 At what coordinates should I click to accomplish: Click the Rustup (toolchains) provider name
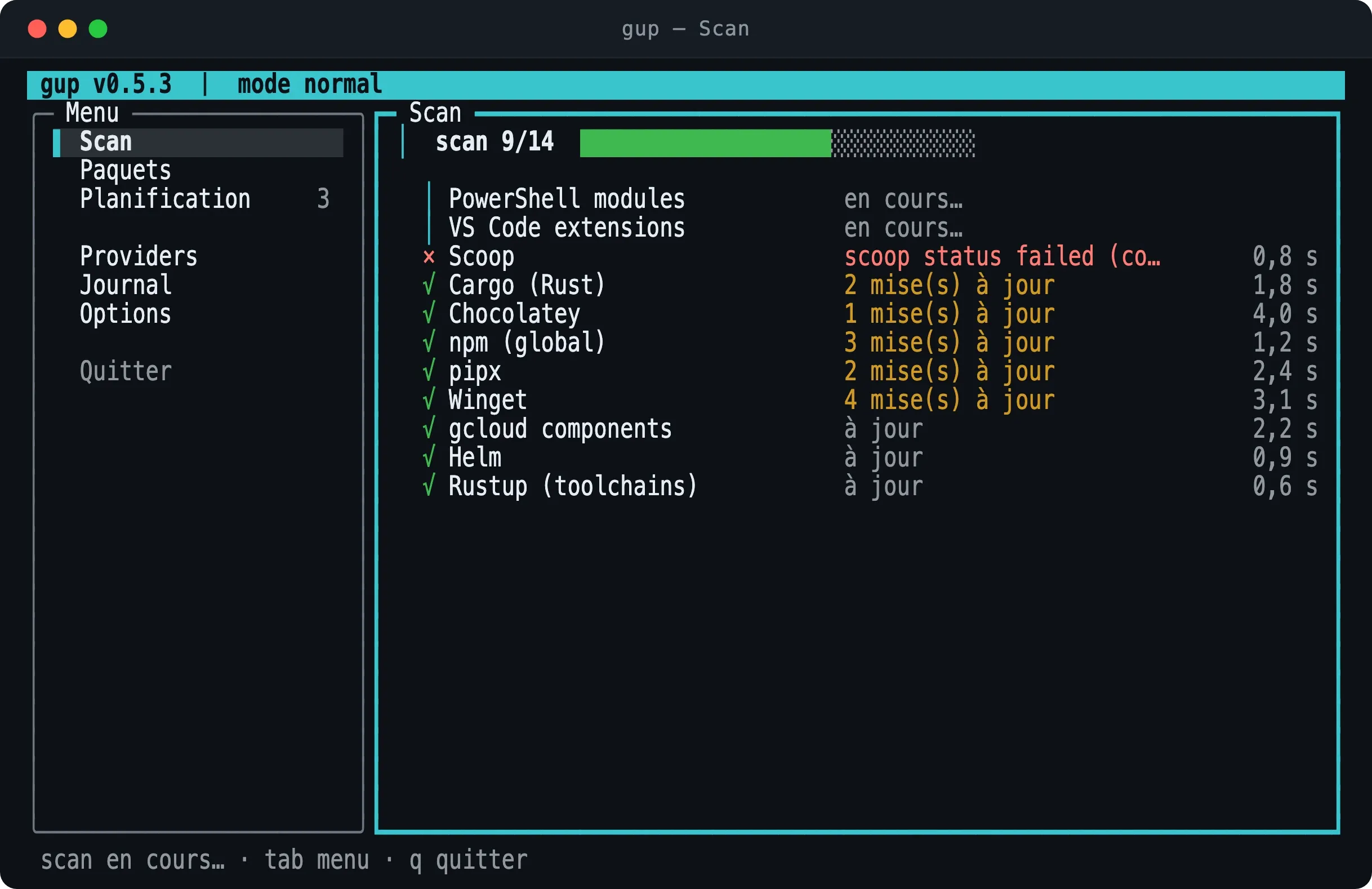click(x=573, y=486)
